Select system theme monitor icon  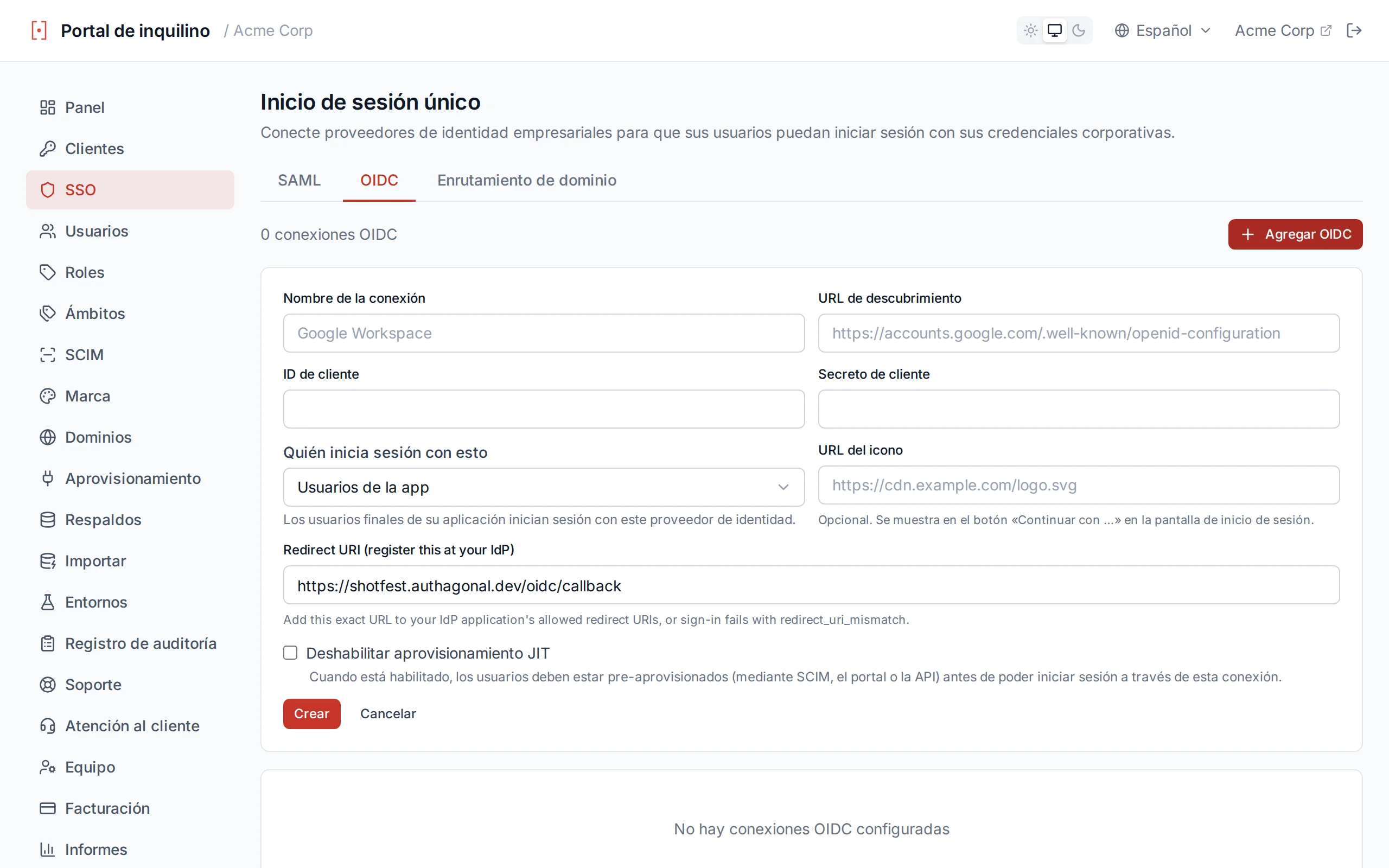[x=1054, y=30]
